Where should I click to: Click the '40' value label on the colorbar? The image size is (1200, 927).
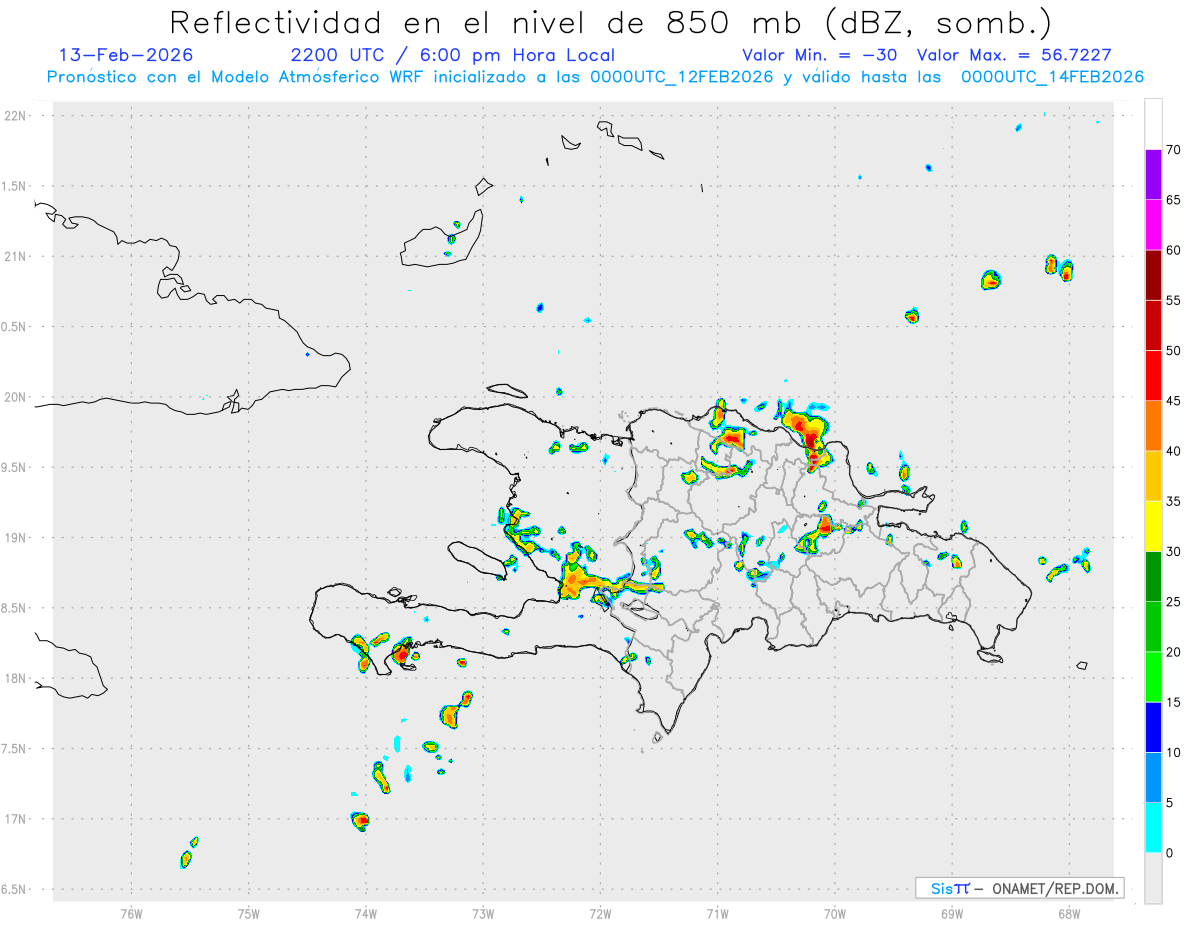pos(1174,451)
